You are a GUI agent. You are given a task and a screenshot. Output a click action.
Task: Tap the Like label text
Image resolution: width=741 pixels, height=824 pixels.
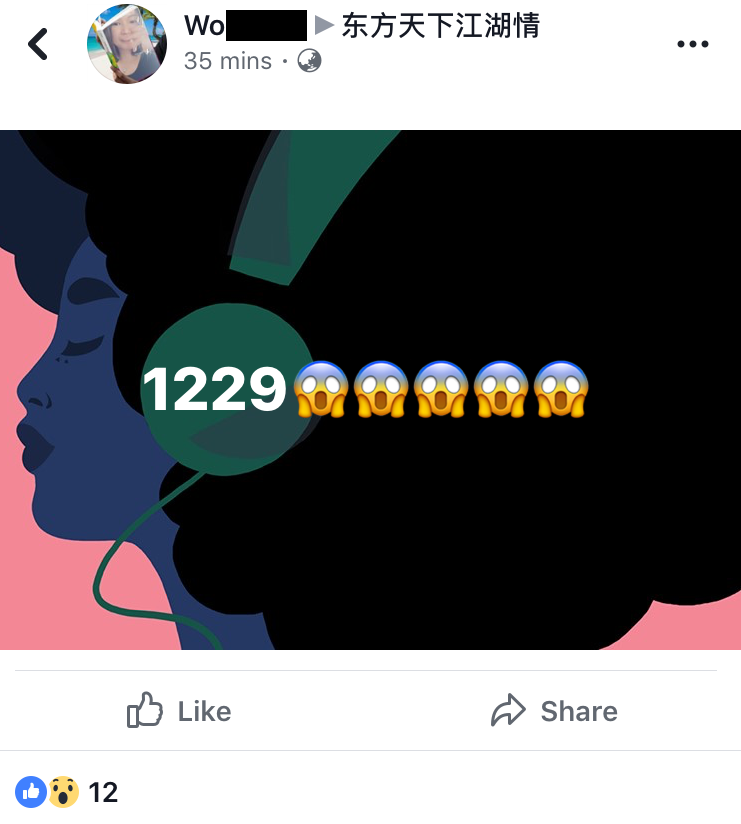tap(204, 712)
